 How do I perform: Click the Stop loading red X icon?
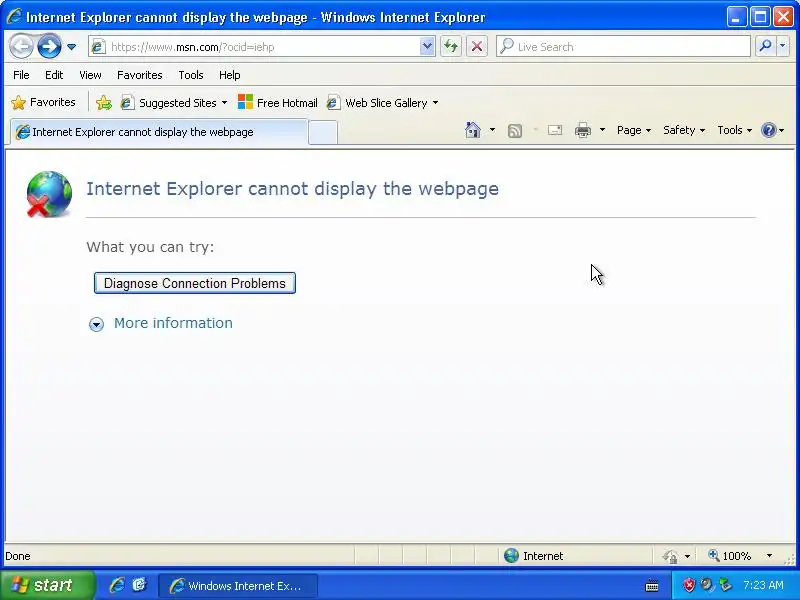coord(477,47)
